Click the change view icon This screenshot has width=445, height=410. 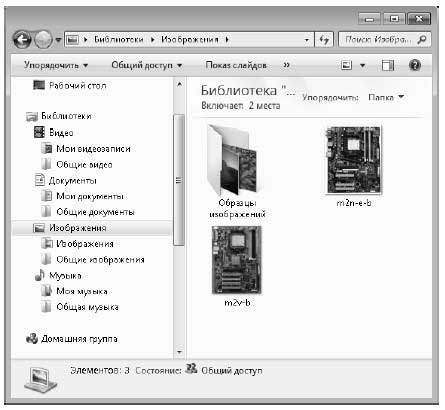[x=347, y=65]
